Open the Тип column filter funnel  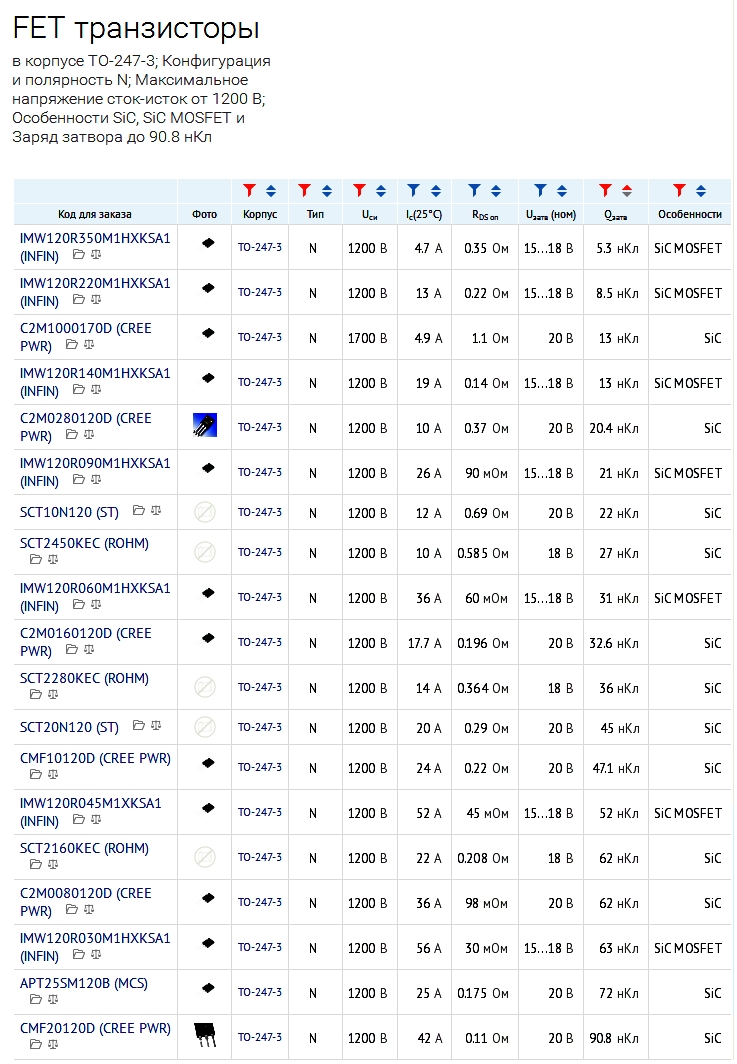(305, 190)
